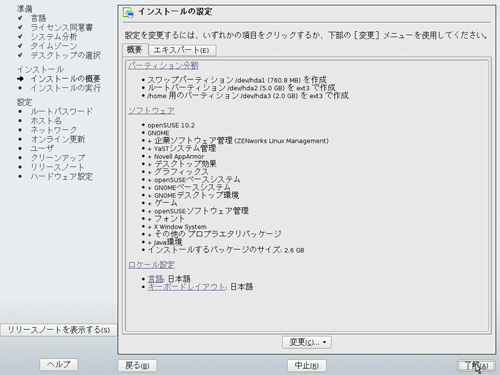This screenshot has width=500, height=375.
Task: Click the タイムゾーン step in sidebar
Action: [54, 46]
